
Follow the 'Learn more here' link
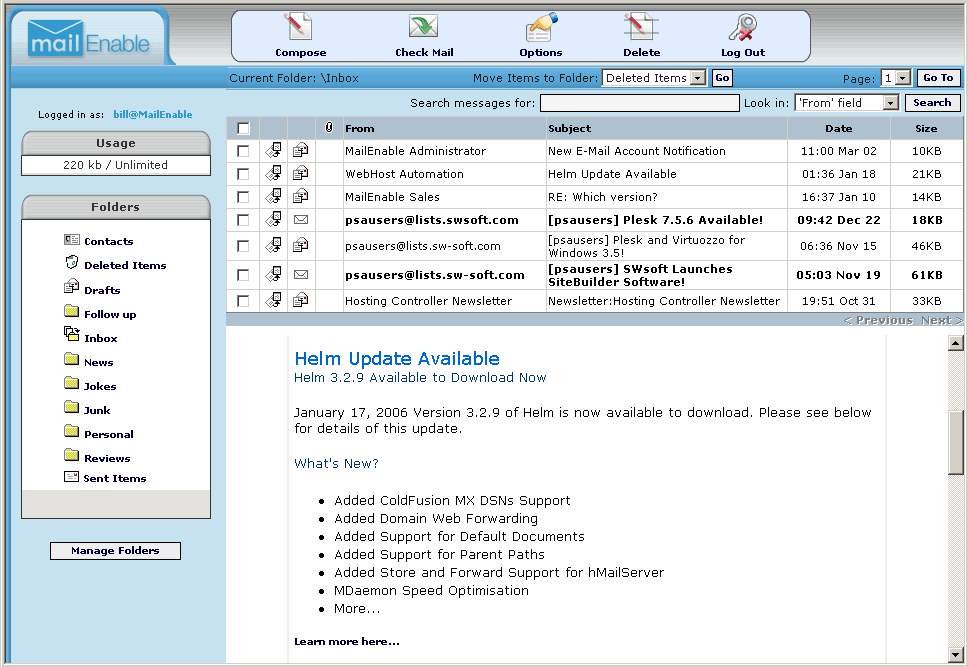click(x=346, y=641)
